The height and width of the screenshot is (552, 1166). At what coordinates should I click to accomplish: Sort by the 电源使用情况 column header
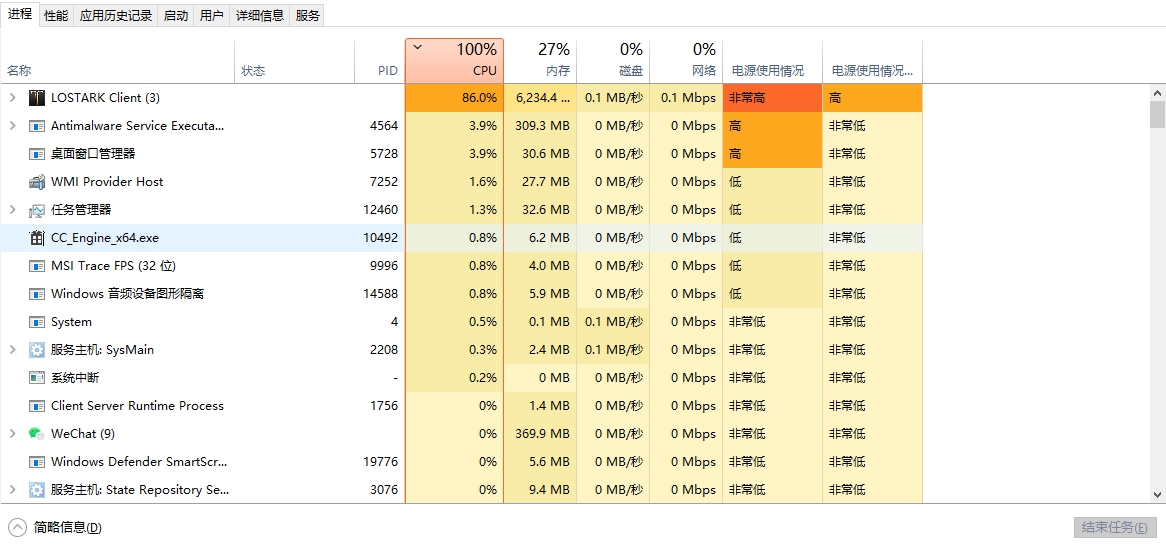click(x=772, y=60)
